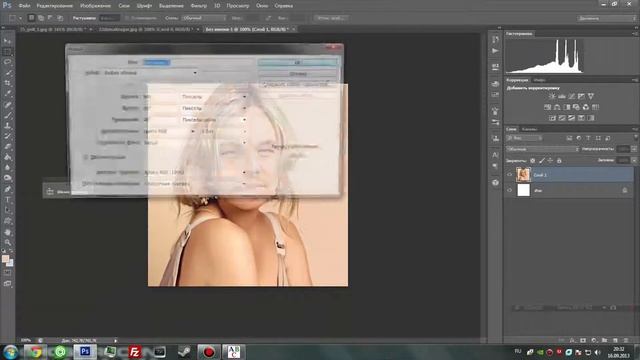Viewport: 640px width, 360px height.
Task: Select the Eraser tool
Action: tap(7, 147)
